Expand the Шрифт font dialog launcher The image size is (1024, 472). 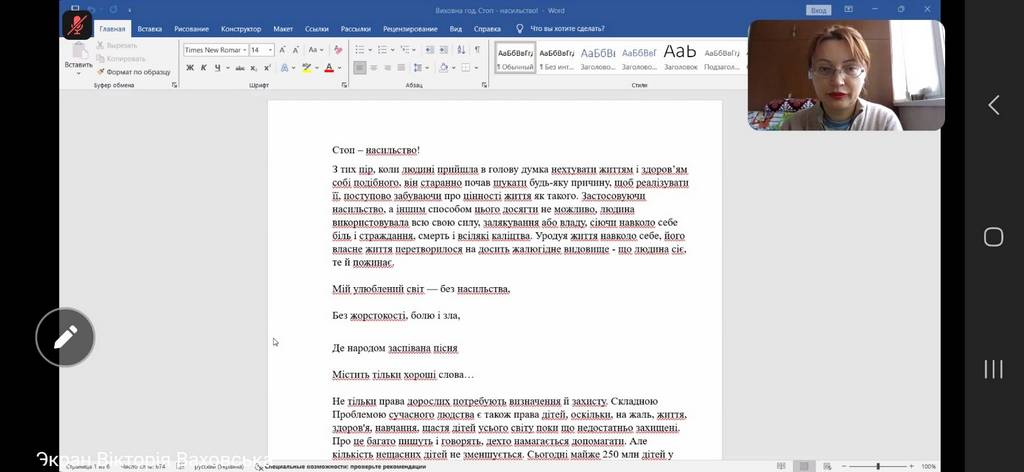point(344,85)
